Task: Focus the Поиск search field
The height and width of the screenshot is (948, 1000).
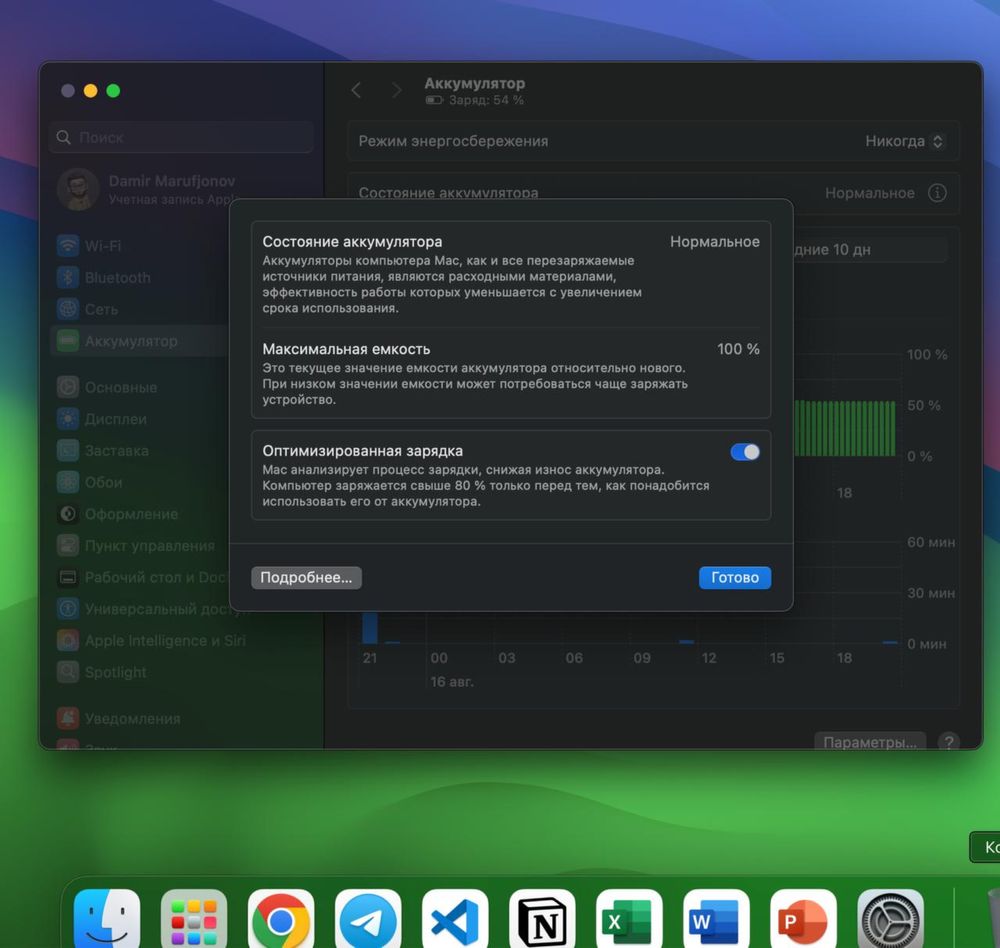Action: pos(182,137)
